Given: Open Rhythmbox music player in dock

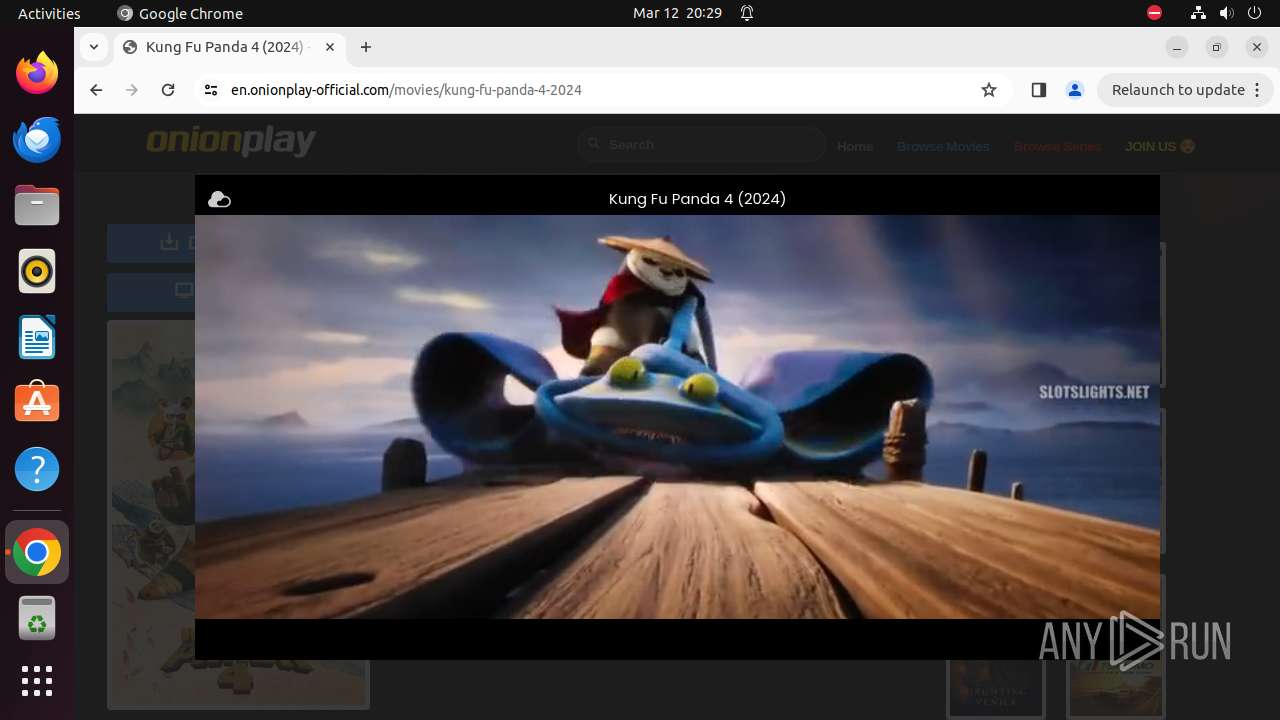Looking at the screenshot, I should pyautogui.click(x=37, y=271).
